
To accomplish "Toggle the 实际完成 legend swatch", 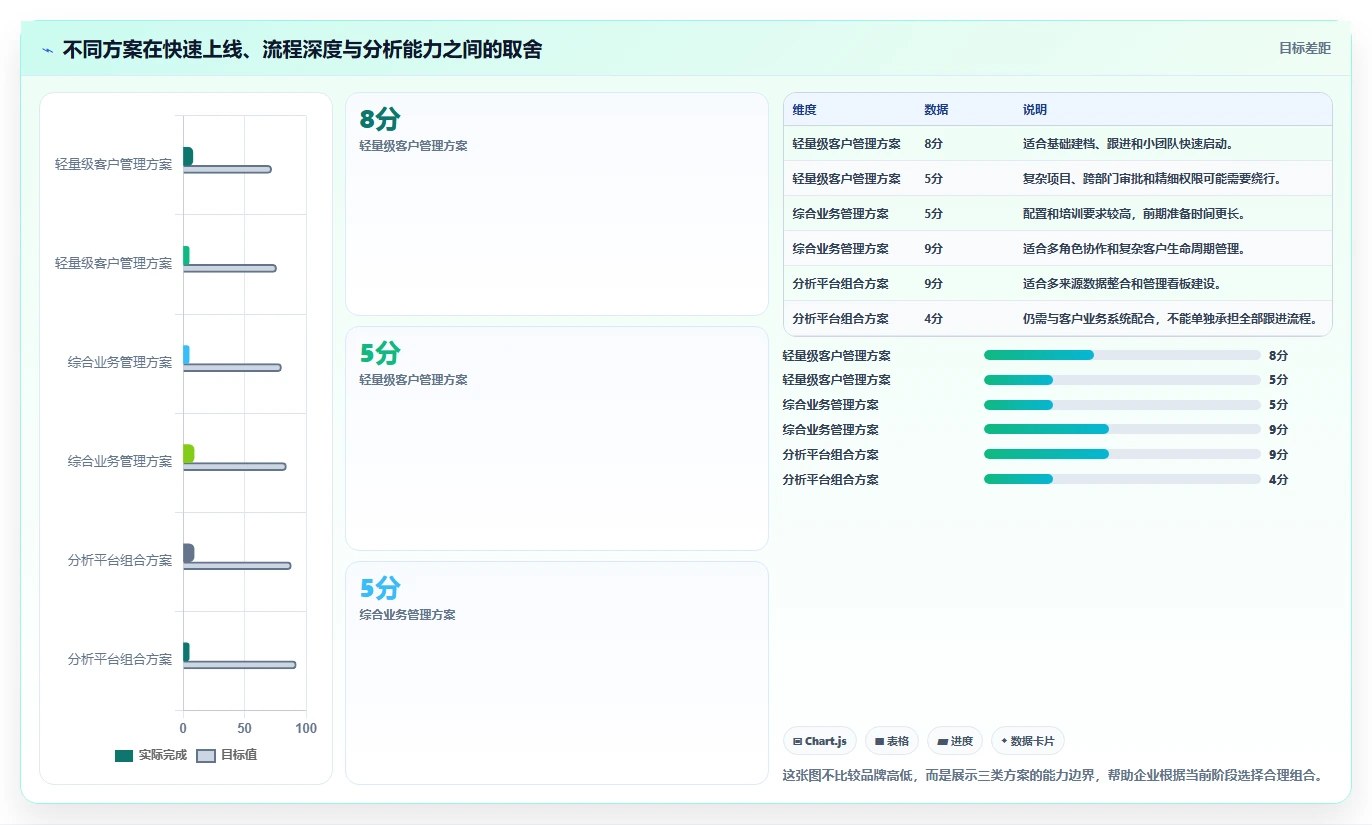I will tap(124, 756).
